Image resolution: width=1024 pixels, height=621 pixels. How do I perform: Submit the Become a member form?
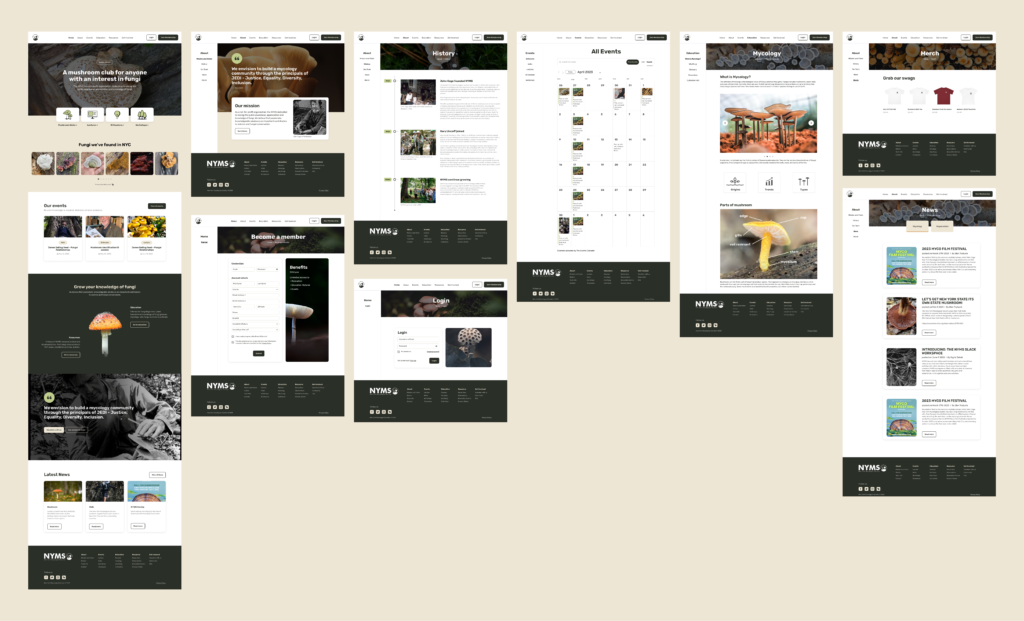pos(259,353)
